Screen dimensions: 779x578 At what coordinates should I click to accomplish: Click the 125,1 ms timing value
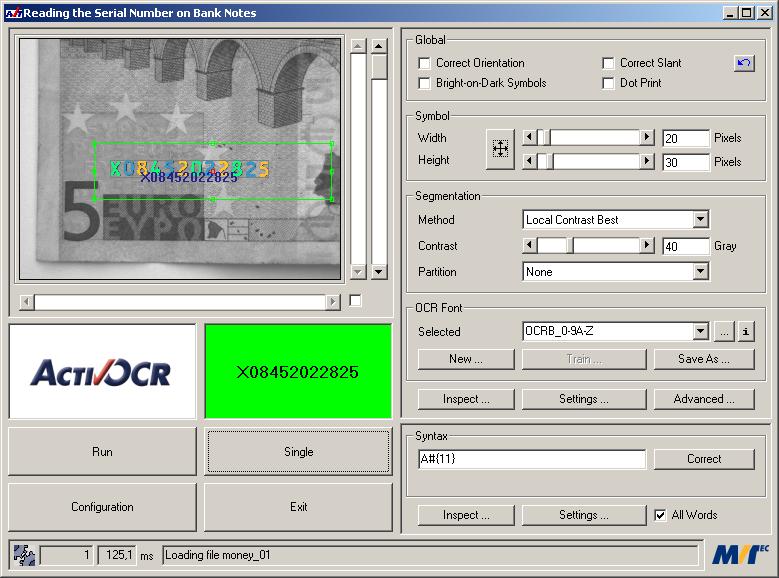point(117,555)
